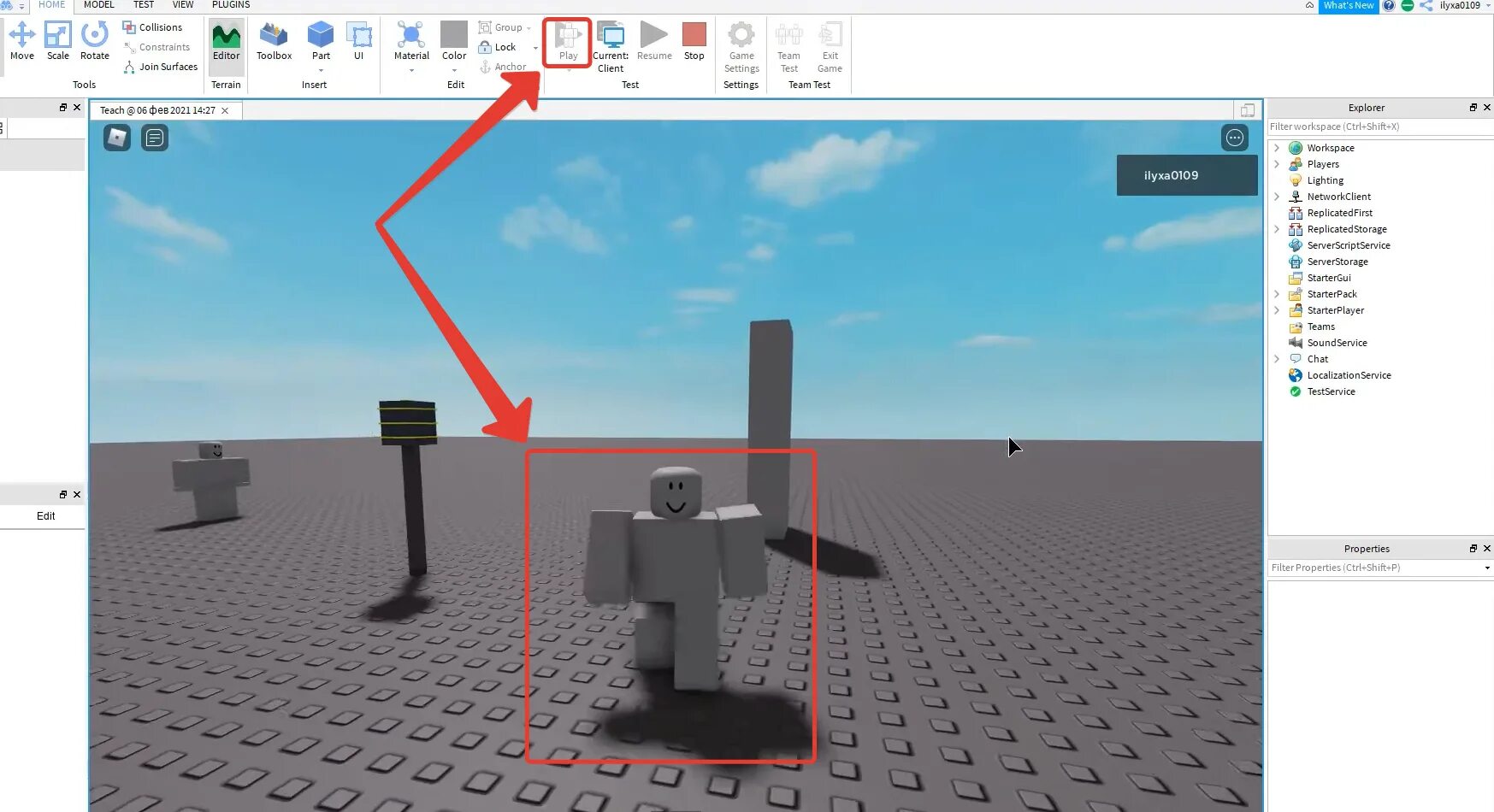The height and width of the screenshot is (812, 1494).
Task: Open the UI insert tool
Action: [x=359, y=40]
